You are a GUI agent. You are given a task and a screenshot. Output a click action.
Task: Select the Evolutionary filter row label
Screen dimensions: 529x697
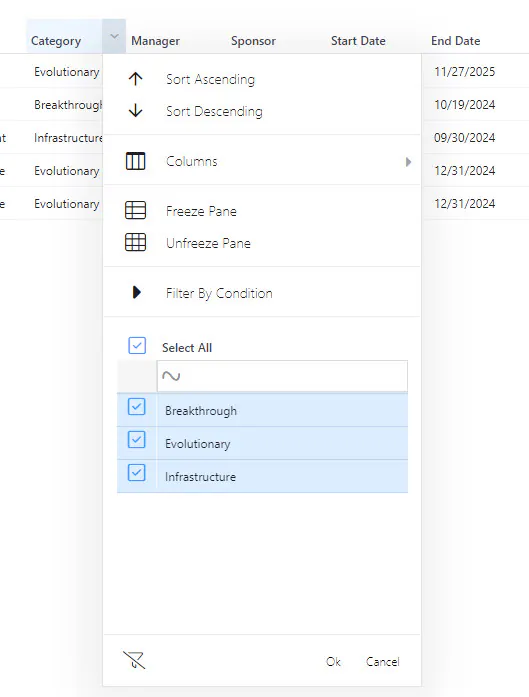(x=198, y=443)
